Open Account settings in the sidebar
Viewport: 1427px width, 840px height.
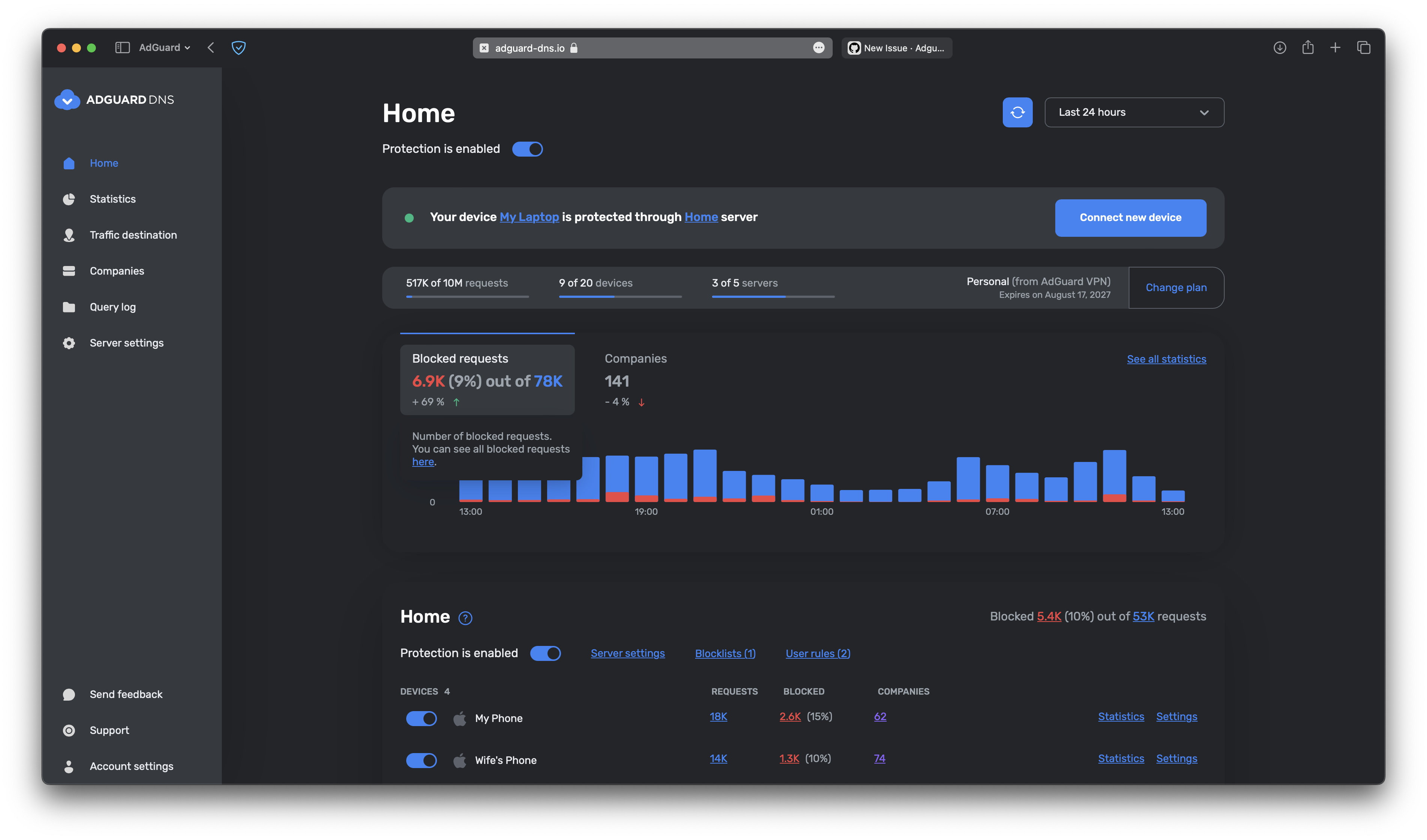tap(132, 767)
